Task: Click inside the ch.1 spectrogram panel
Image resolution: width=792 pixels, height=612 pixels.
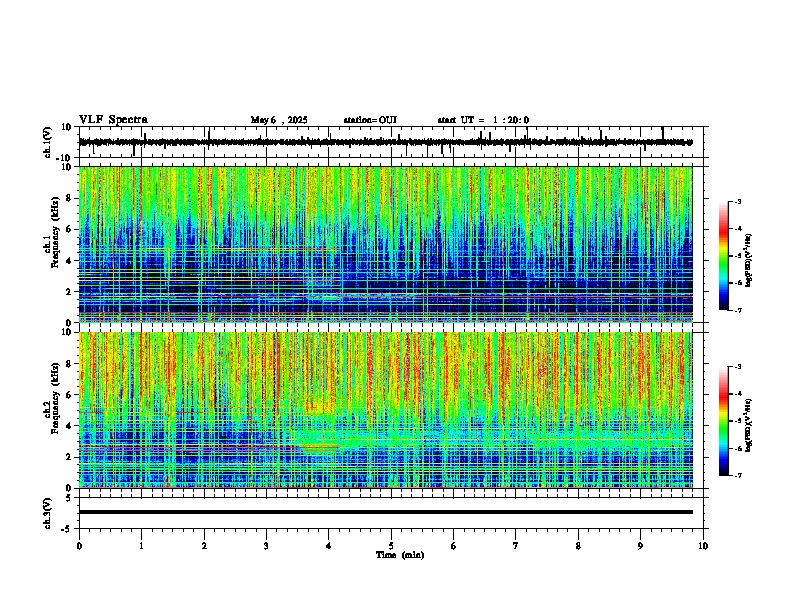Action: (385, 244)
